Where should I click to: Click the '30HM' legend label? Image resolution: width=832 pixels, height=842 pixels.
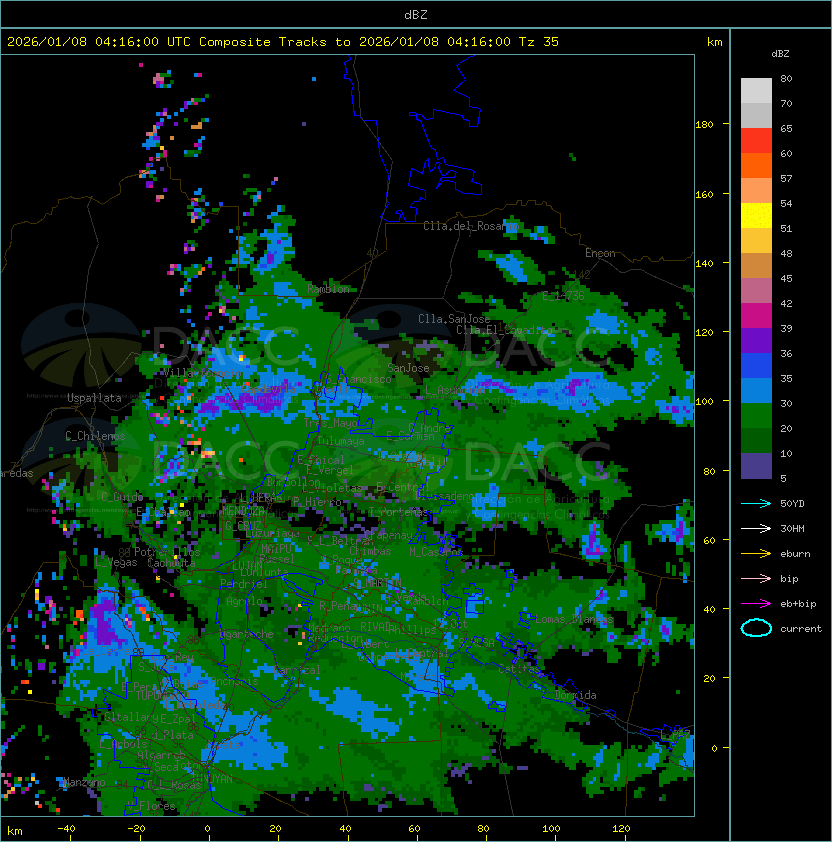click(792, 529)
